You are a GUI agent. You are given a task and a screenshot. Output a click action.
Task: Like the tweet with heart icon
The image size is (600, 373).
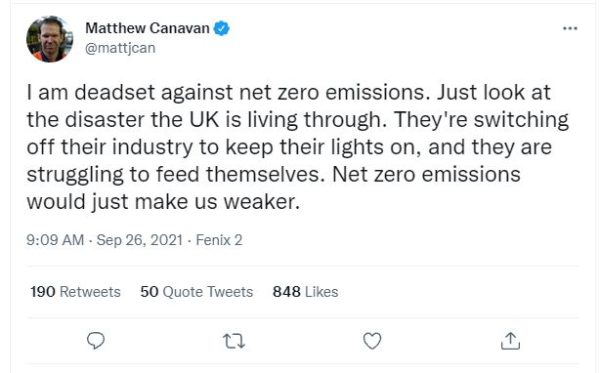(x=372, y=341)
